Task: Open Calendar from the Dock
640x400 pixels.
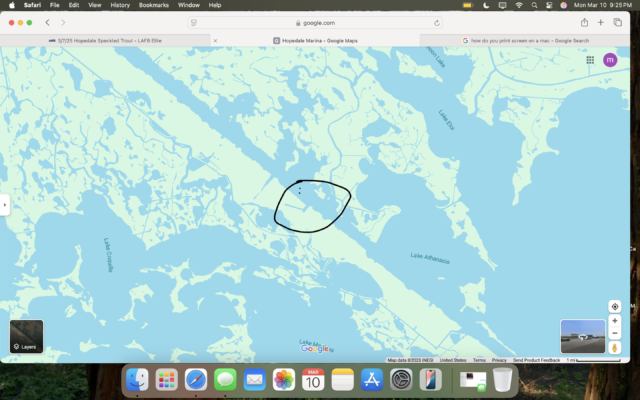Action: [313, 380]
